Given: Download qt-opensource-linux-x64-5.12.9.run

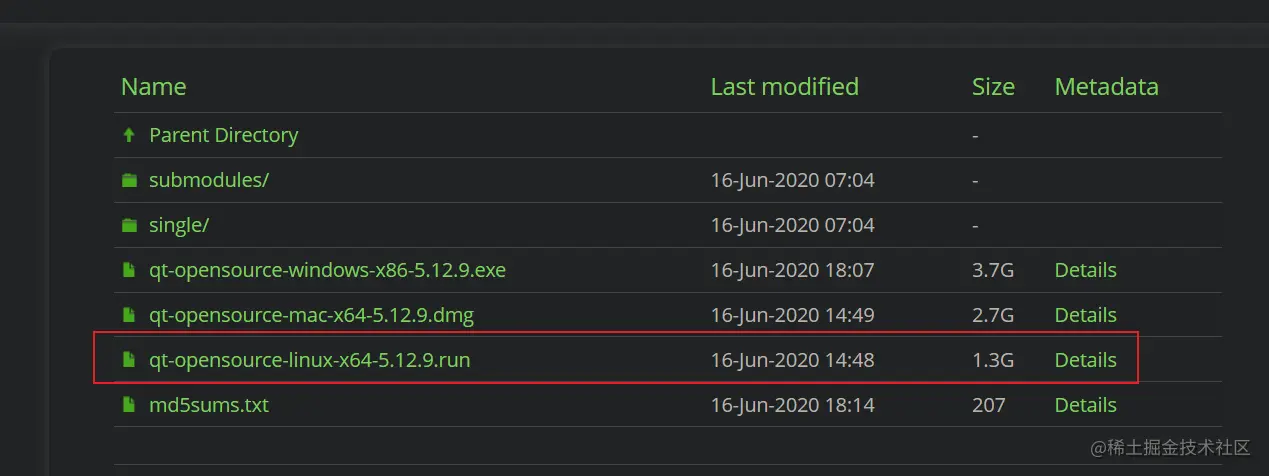Looking at the screenshot, I should coord(309,360).
